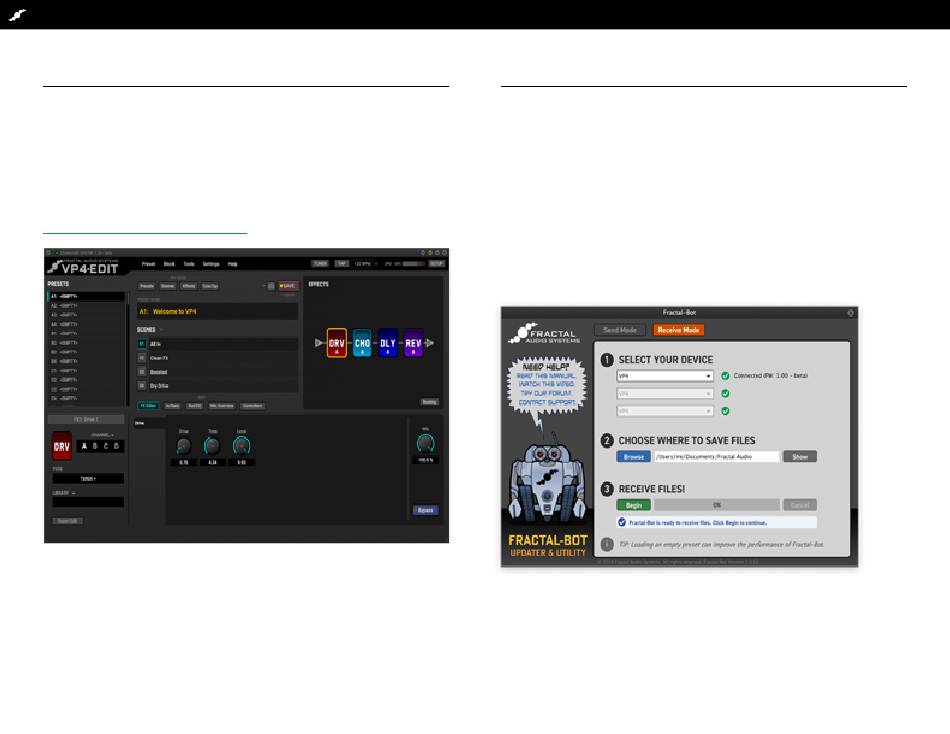This screenshot has width=950, height=734.
Task: Click the save folder path field
Action: [717, 456]
